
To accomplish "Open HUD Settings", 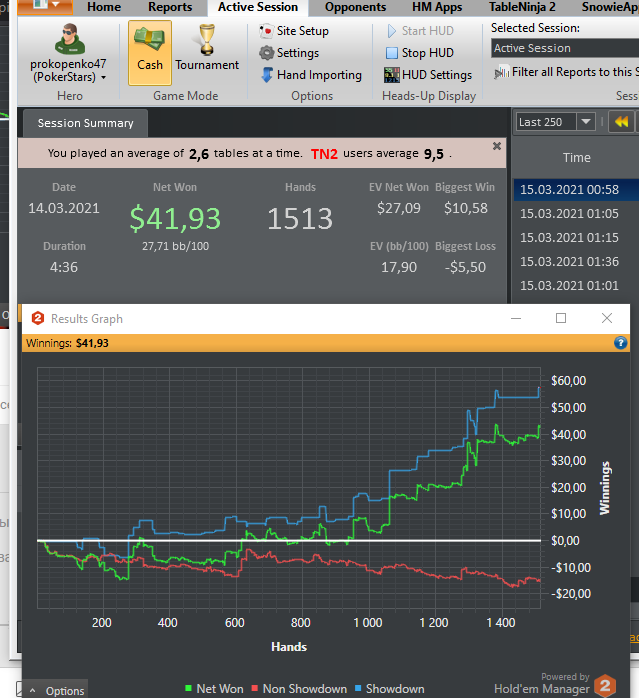I will click(x=428, y=75).
